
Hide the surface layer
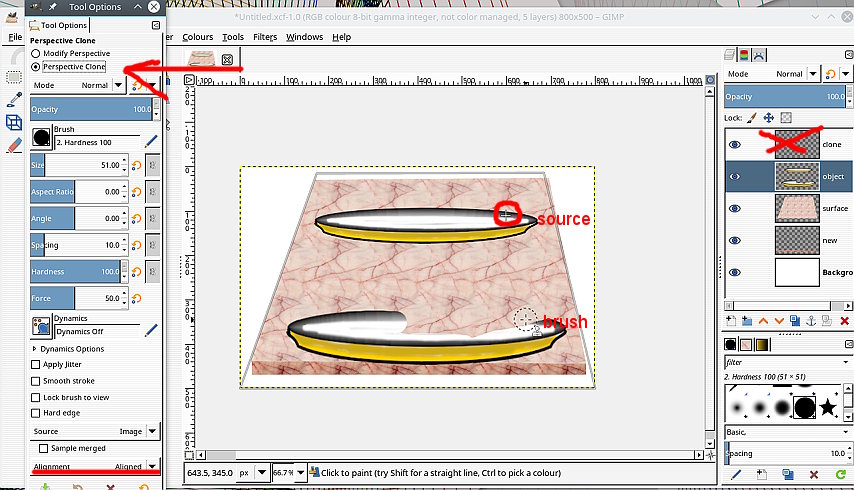[735, 209]
